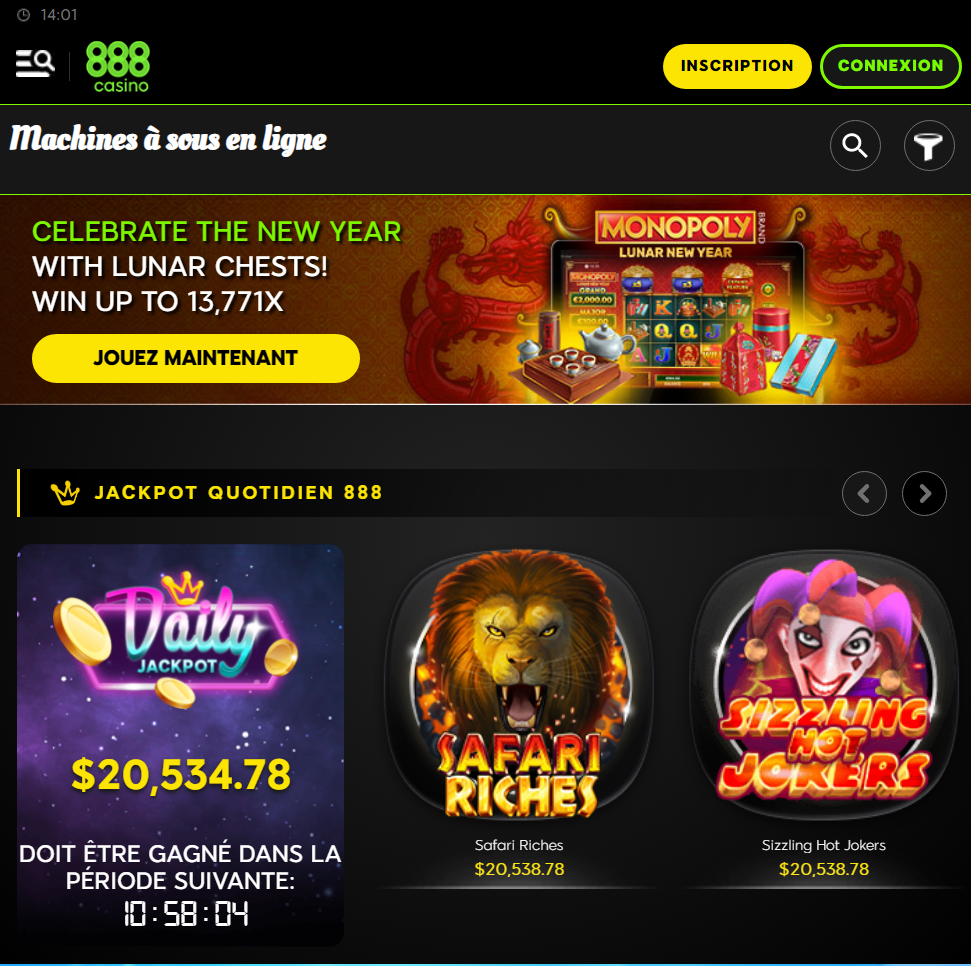Click the Safari Riches title link
This screenshot has height=966, width=971.
coord(519,845)
